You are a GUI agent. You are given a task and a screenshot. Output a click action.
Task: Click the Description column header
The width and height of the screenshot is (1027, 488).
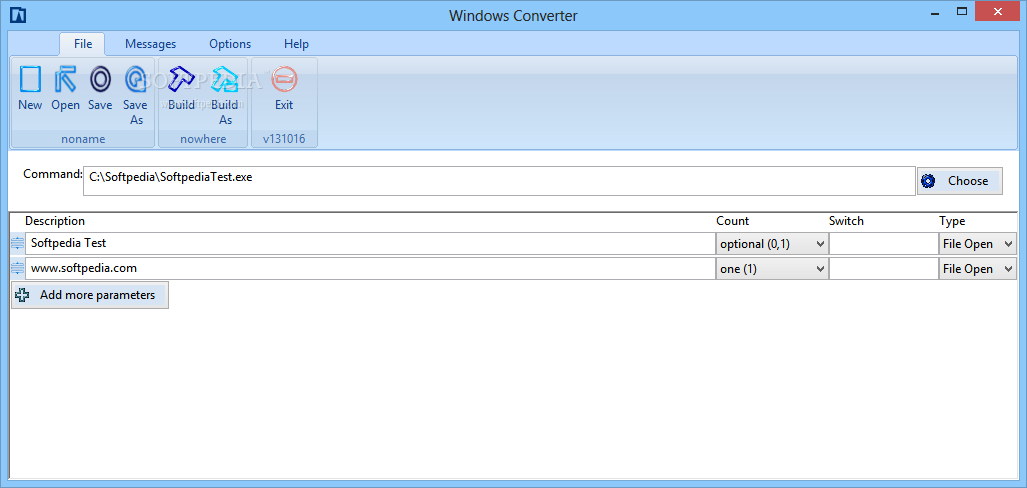55,221
